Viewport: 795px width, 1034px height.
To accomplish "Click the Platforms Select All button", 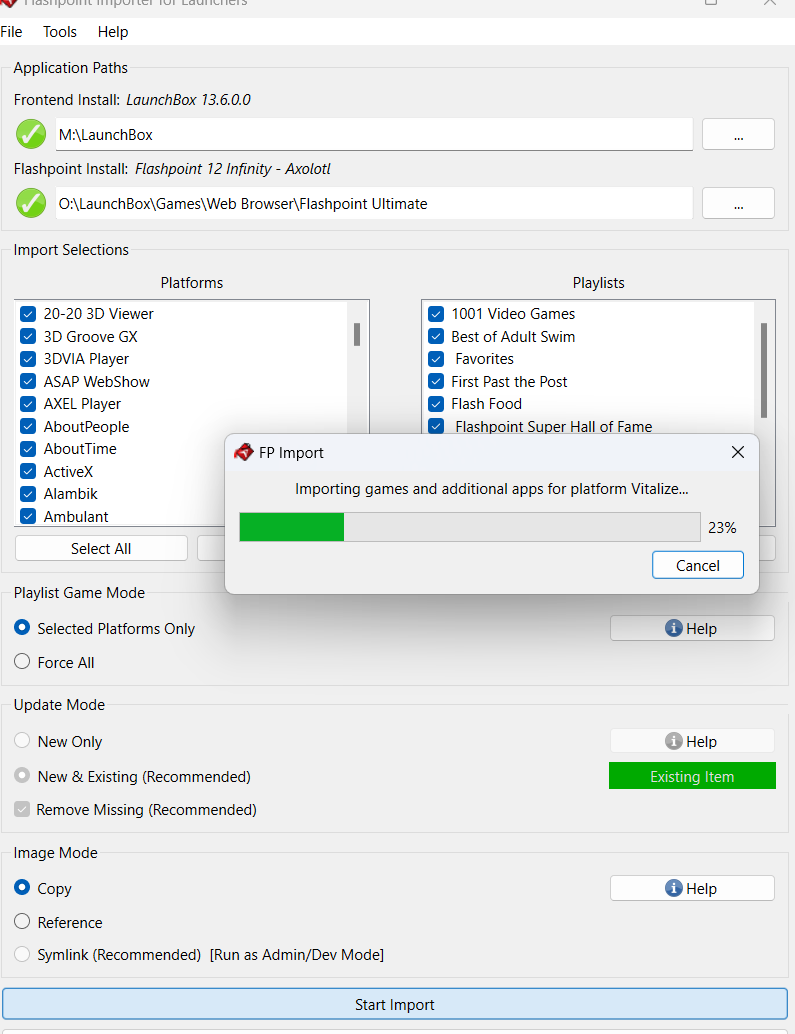I will (101, 548).
